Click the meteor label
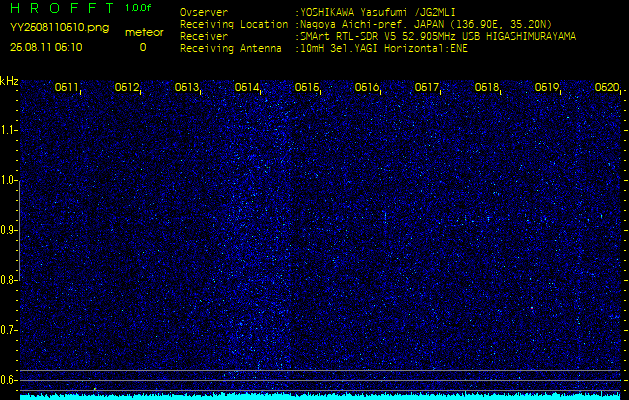629x400 pixels. pyautogui.click(x=144, y=32)
